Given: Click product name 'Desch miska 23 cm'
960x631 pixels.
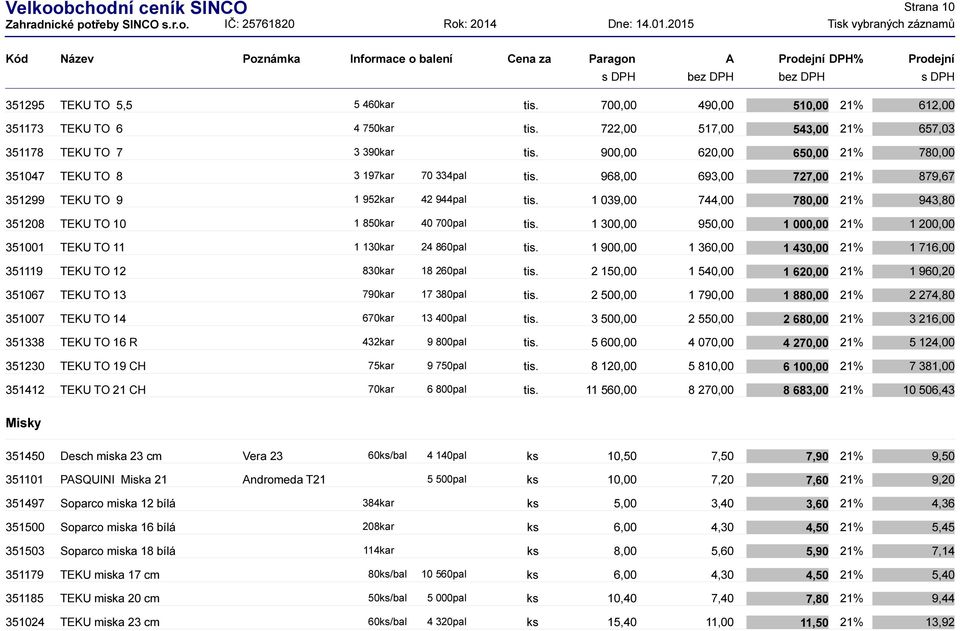Looking at the screenshot, I should point(111,457).
